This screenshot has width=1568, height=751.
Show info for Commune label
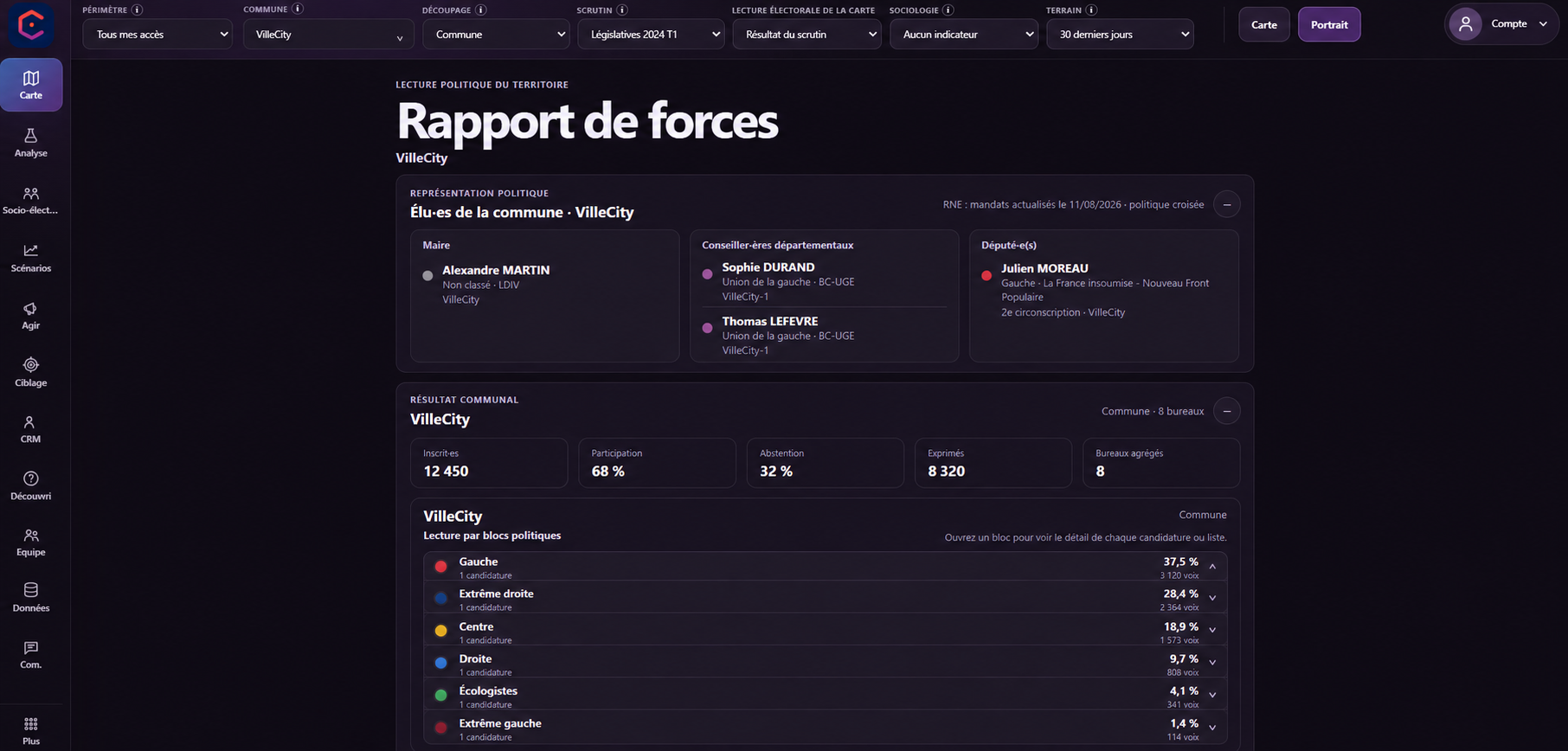(x=298, y=10)
